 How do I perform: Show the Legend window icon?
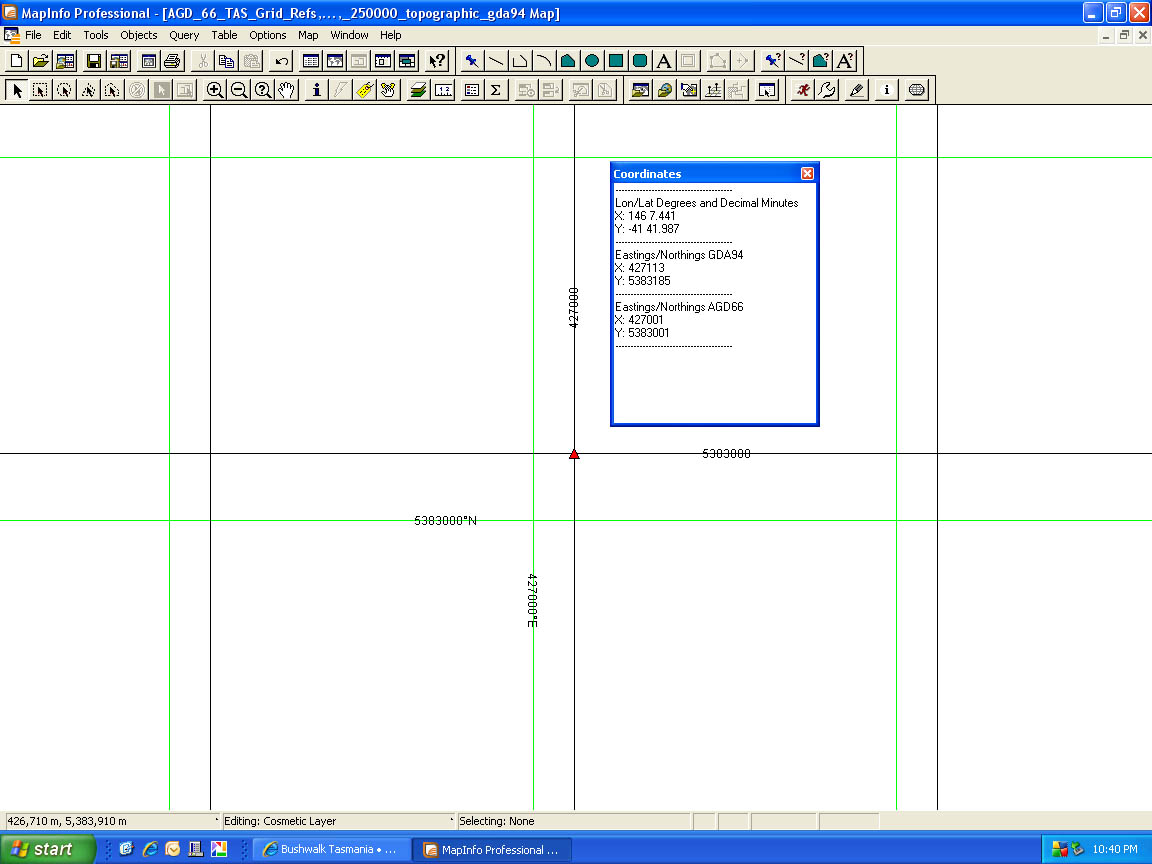click(472, 90)
